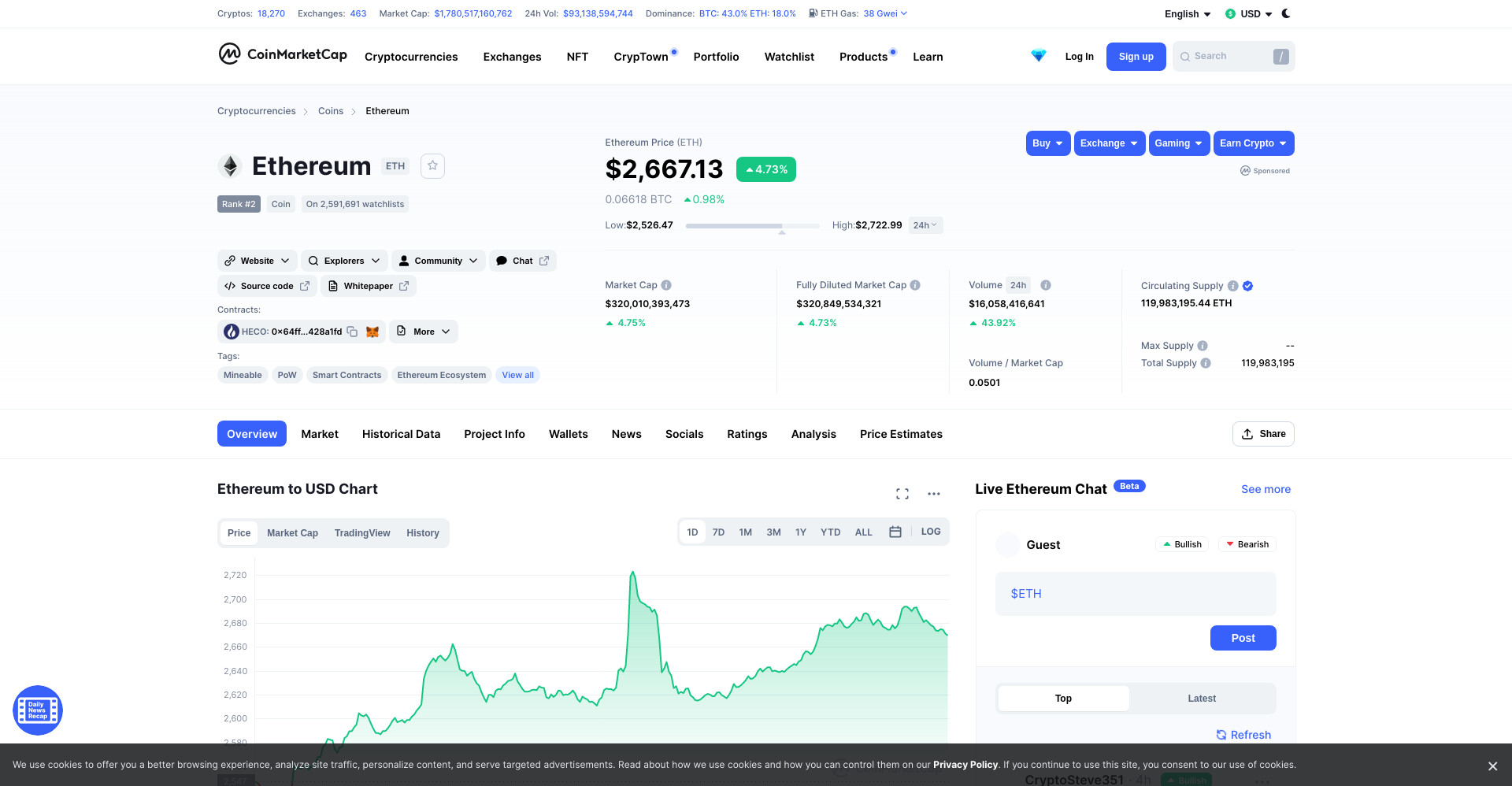Open Circulating Supply info icon
This screenshot has height=786, width=1512.
pyautogui.click(x=1233, y=286)
